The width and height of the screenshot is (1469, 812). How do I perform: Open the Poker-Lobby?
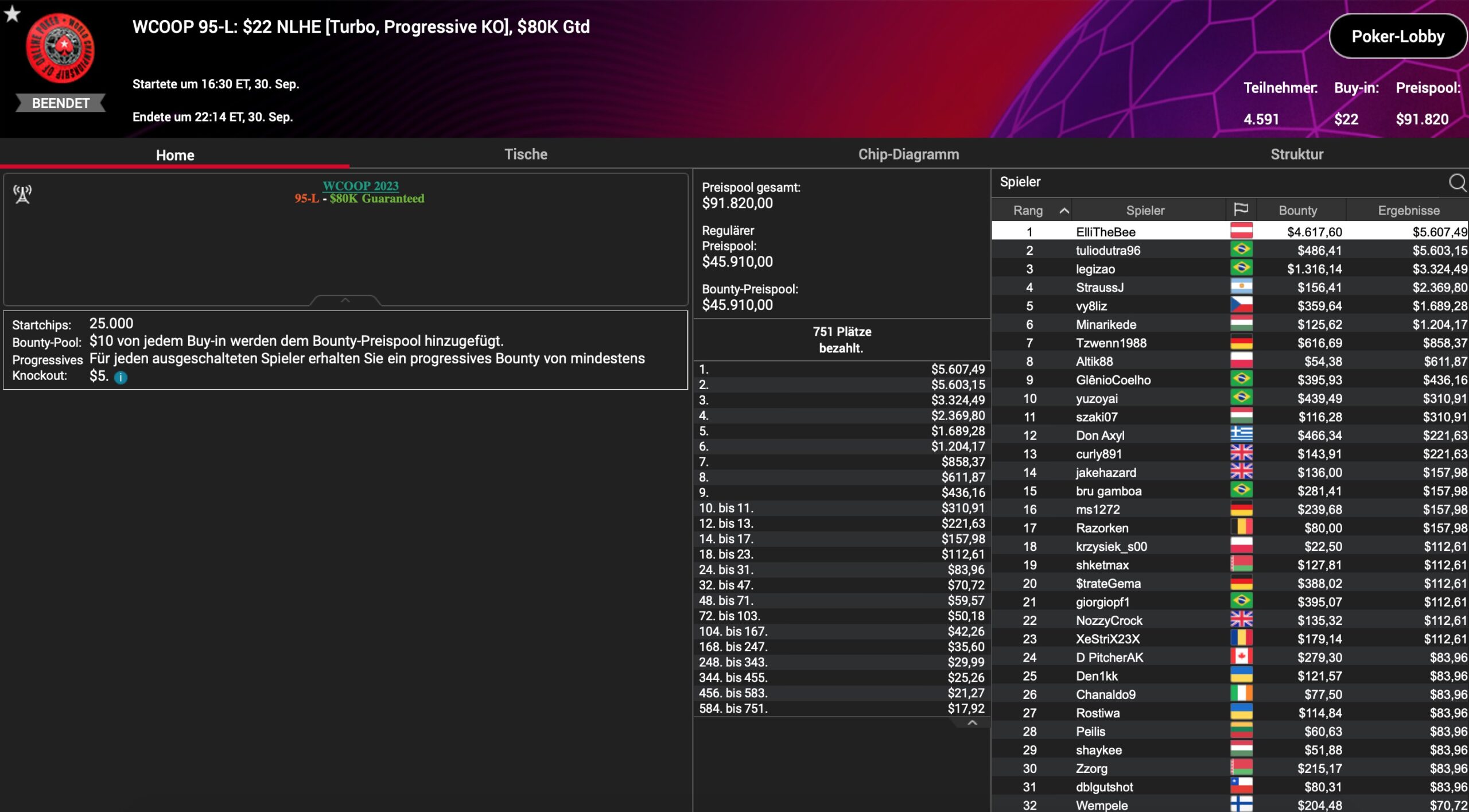(1398, 36)
